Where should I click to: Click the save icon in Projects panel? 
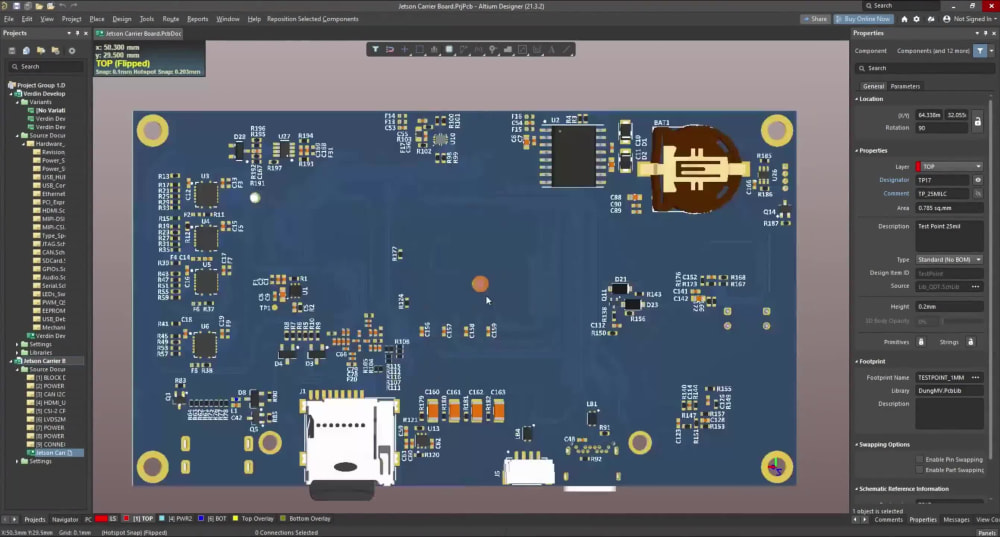pyautogui.click(x=11, y=50)
